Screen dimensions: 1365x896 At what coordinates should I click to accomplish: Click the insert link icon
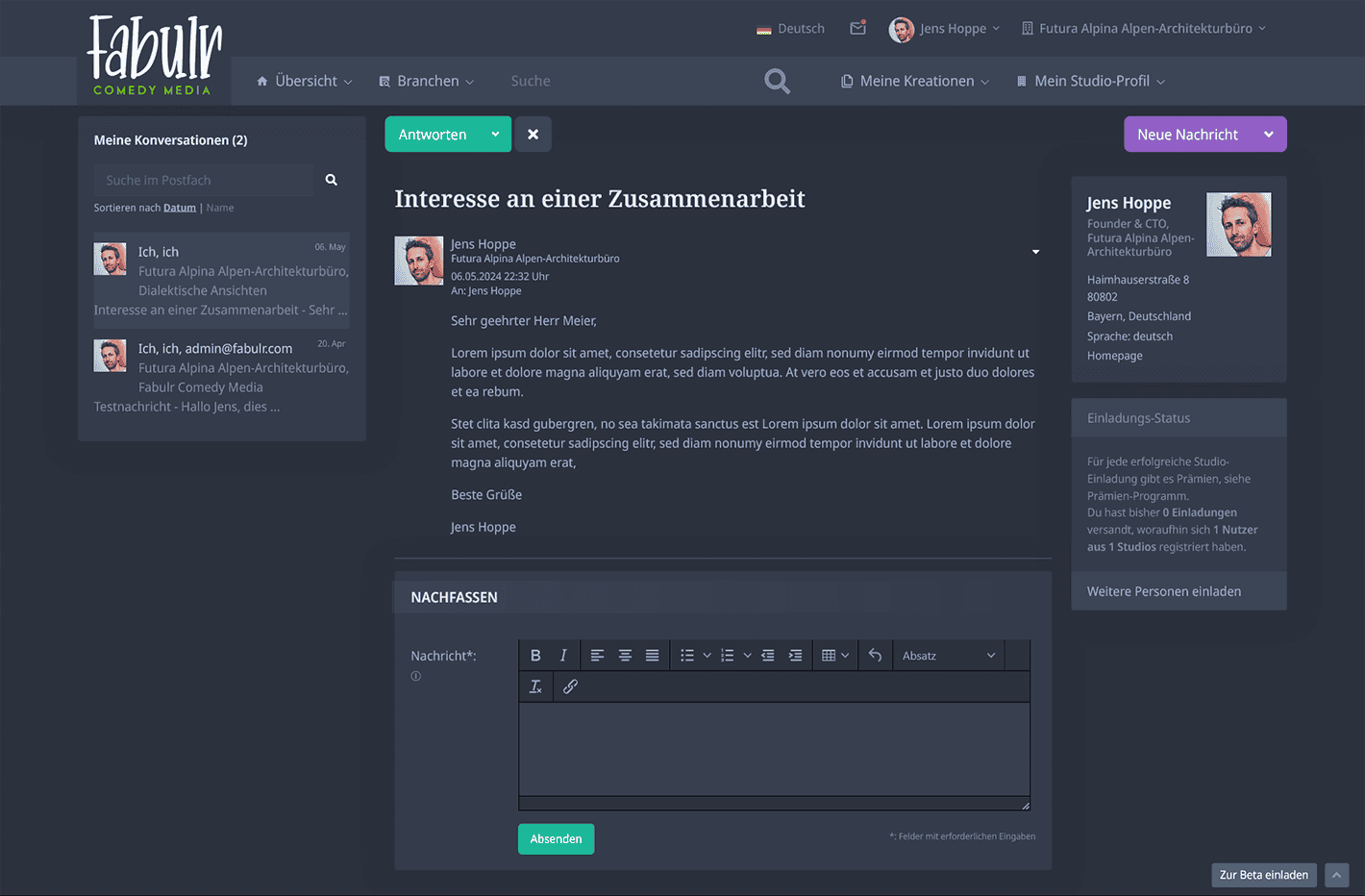click(570, 686)
